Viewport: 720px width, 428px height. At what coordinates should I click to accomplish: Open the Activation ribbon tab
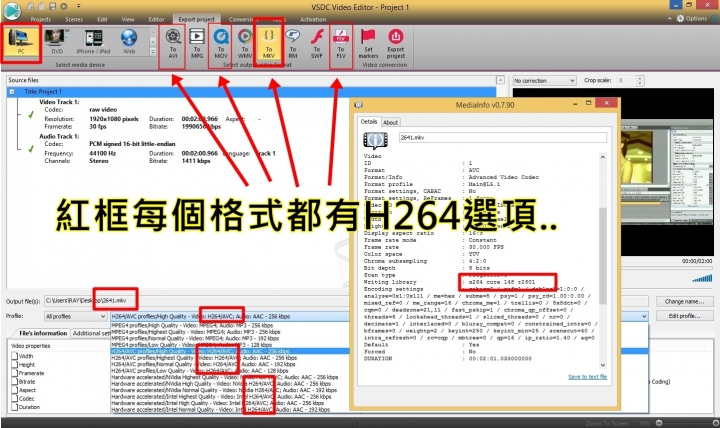pyautogui.click(x=313, y=19)
